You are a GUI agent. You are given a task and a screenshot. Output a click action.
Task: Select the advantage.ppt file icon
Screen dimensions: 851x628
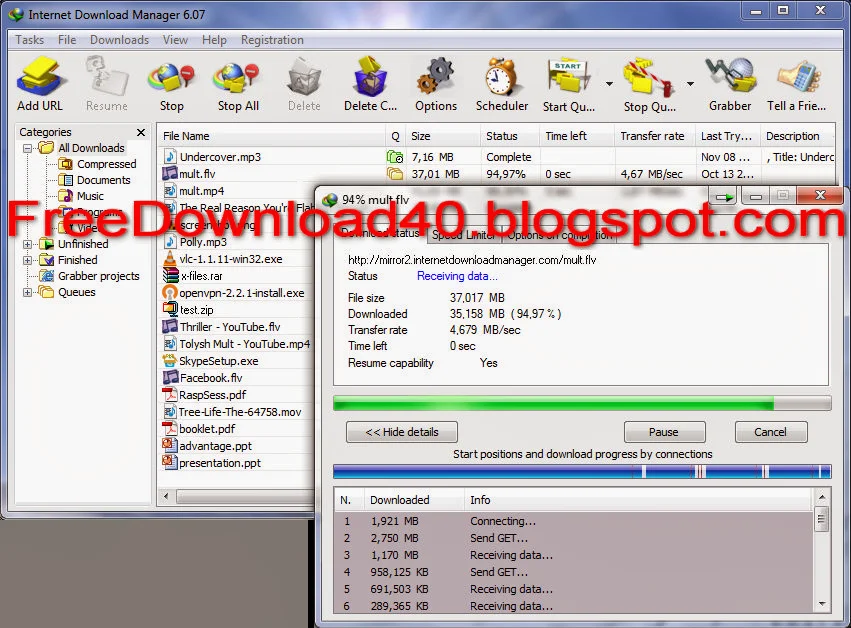tap(170, 446)
